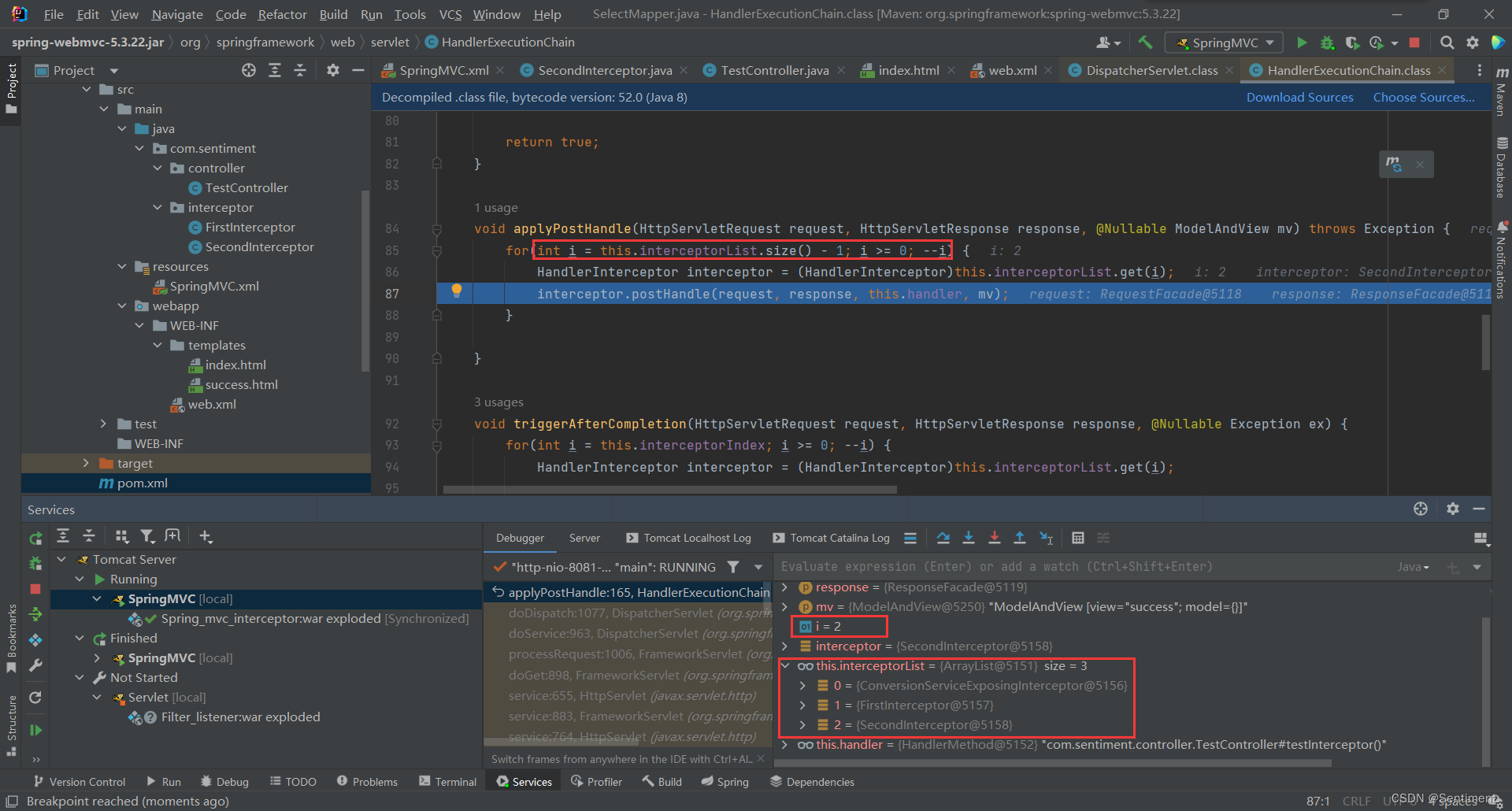
Task: Click the Choose Sources... link
Action: 1424,97
